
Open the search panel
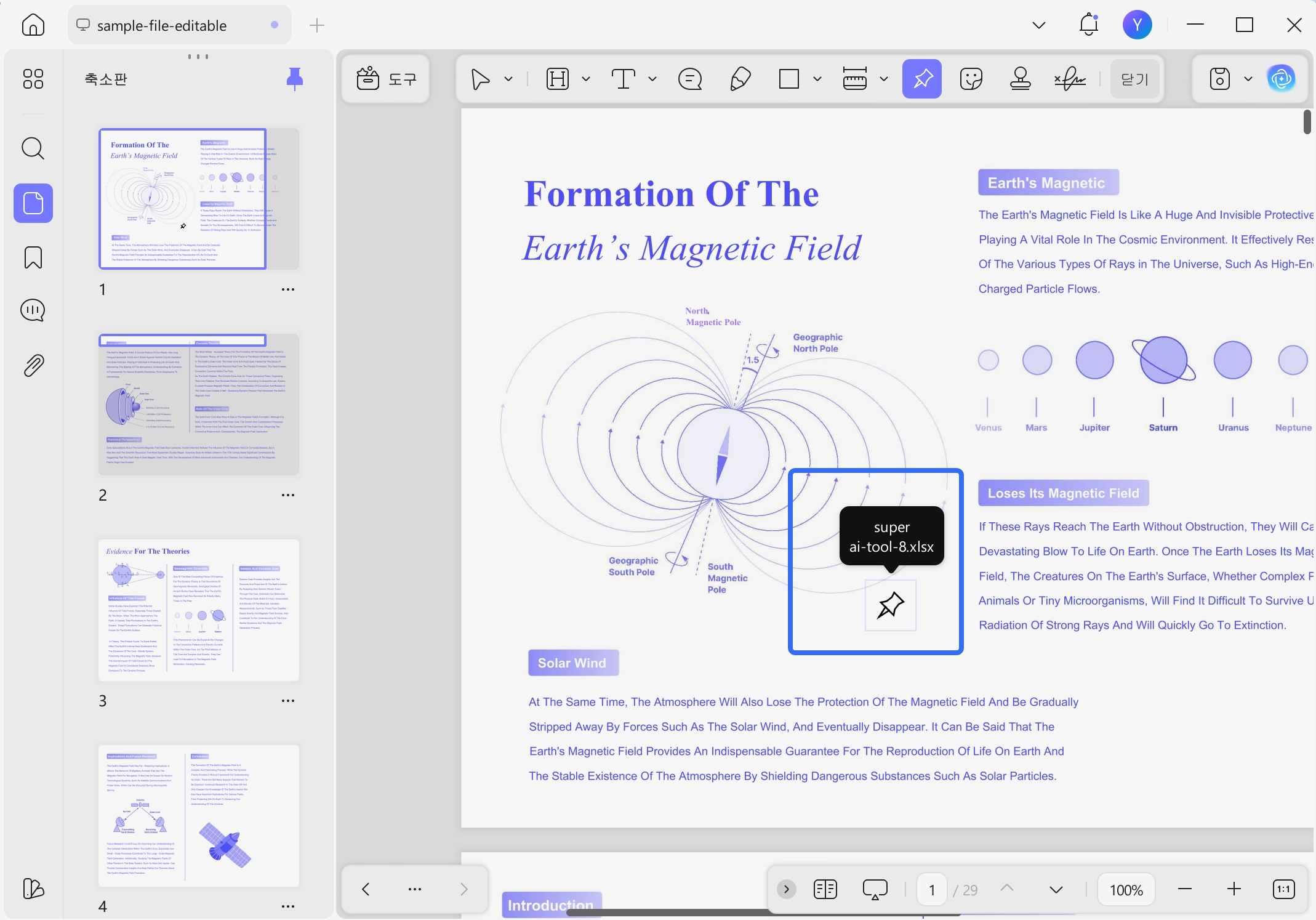click(33, 148)
